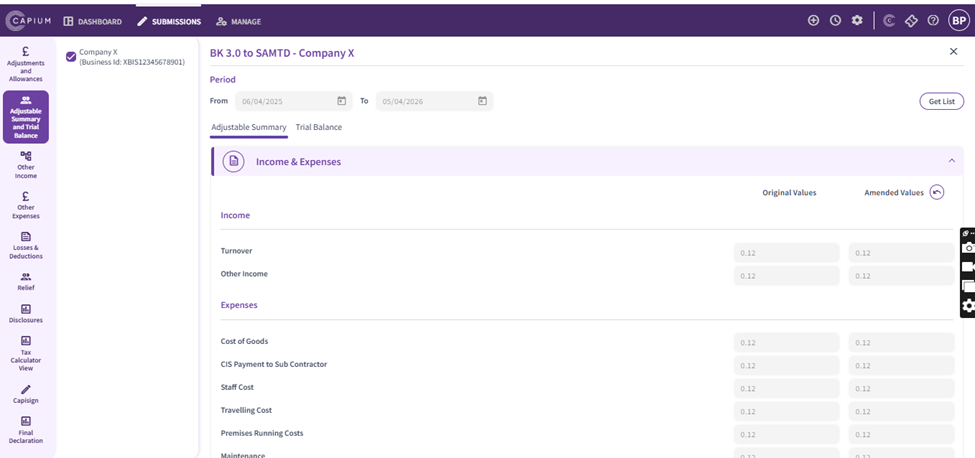The image size is (975, 458).
Task: Open the settings gear in header
Action: (857, 21)
